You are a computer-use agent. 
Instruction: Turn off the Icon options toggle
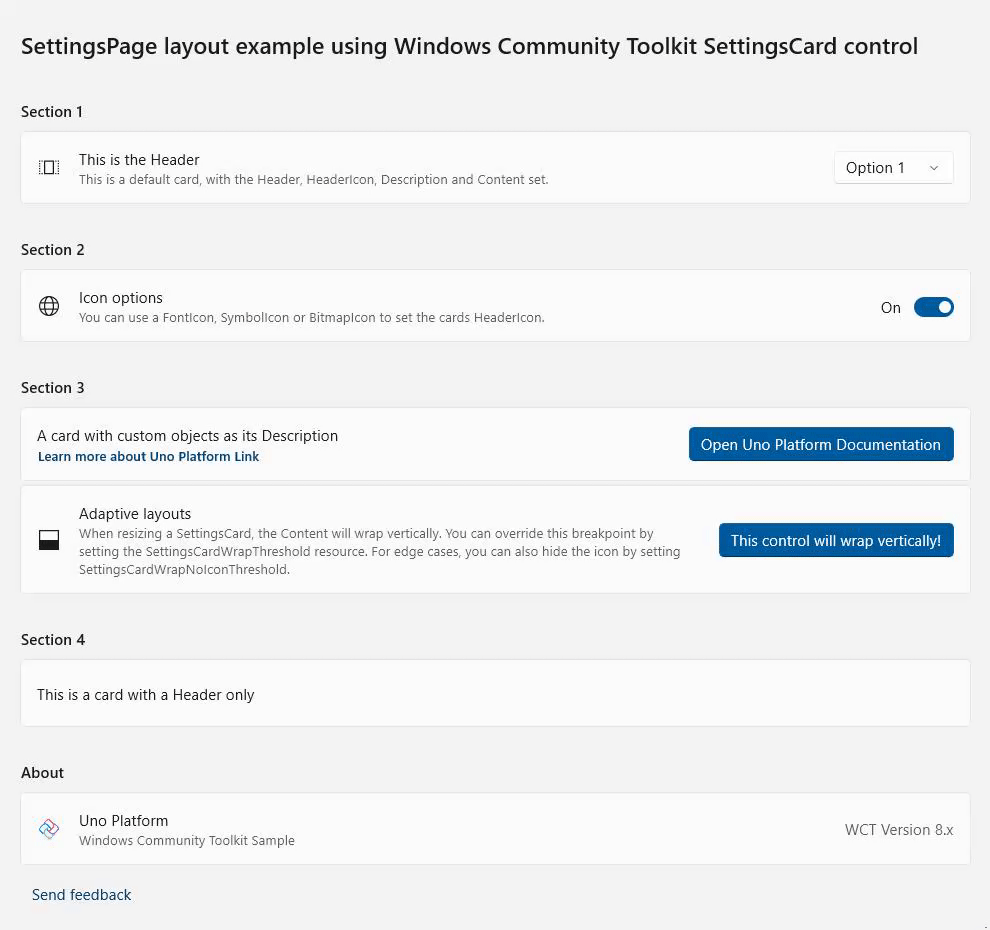pos(934,307)
